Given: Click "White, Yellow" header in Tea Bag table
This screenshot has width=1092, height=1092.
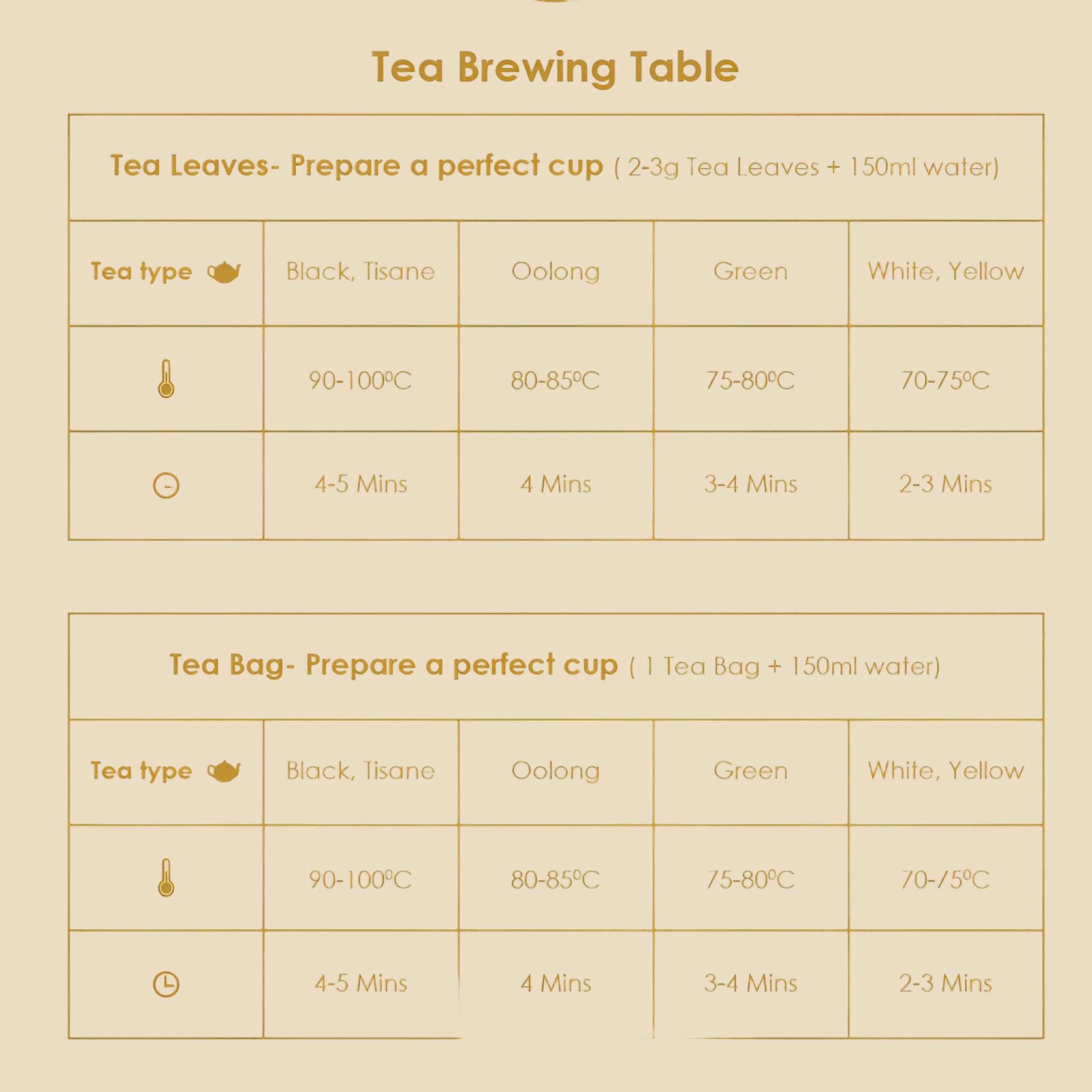Looking at the screenshot, I should click(946, 771).
